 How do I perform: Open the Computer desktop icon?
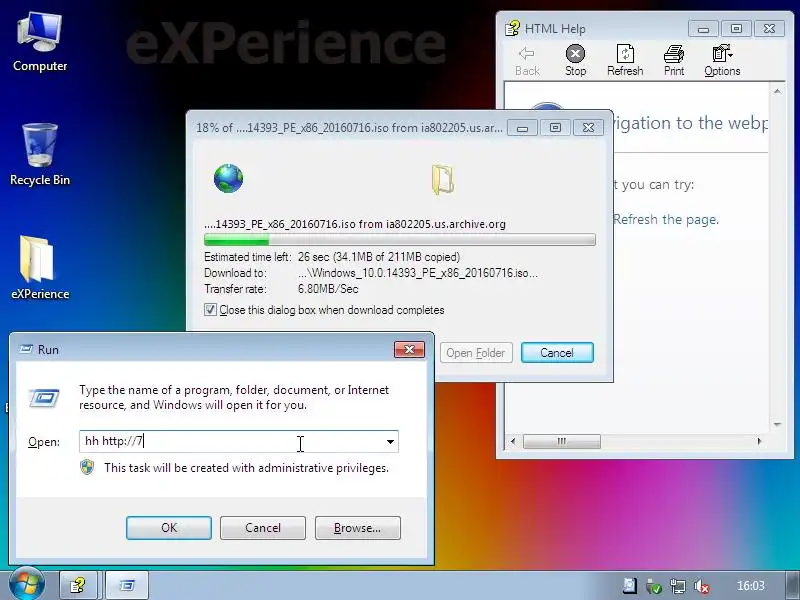click(40, 42)
